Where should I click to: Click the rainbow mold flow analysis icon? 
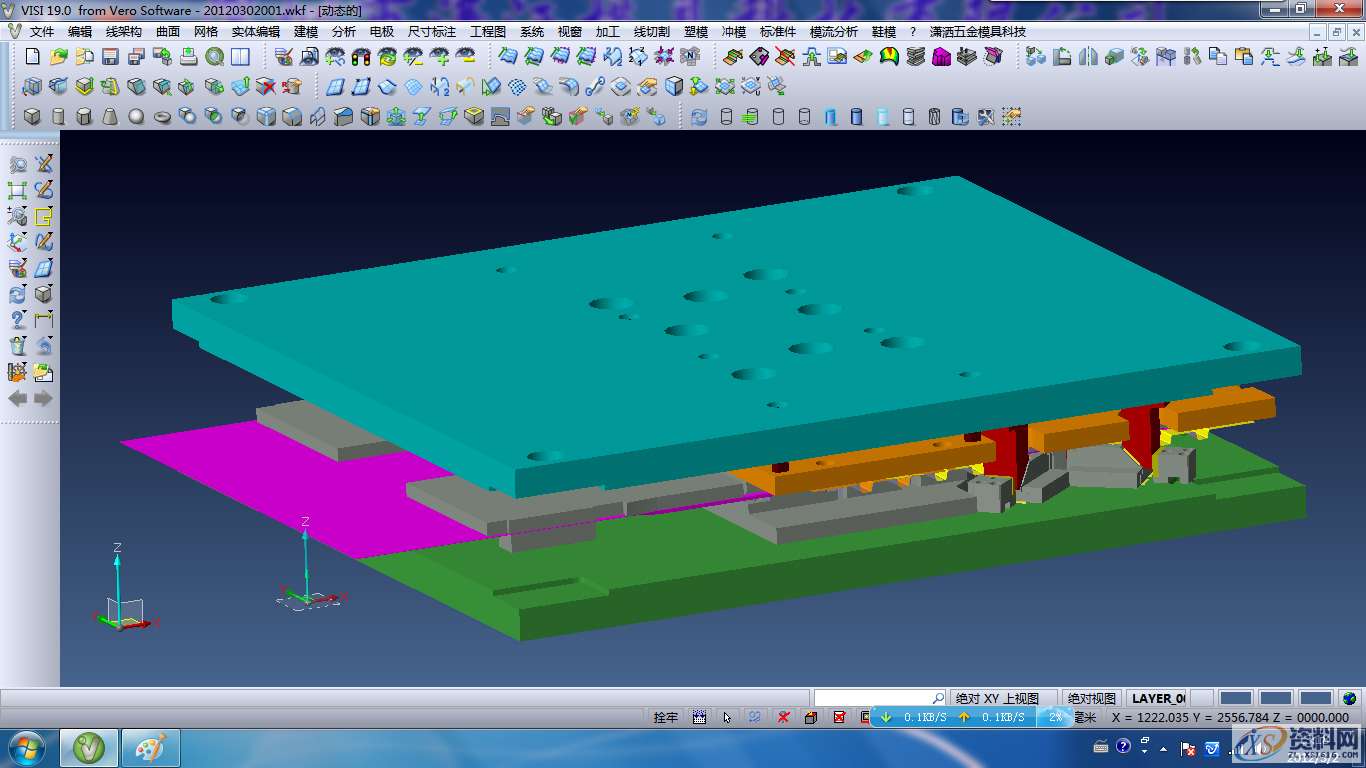[889, 57]
